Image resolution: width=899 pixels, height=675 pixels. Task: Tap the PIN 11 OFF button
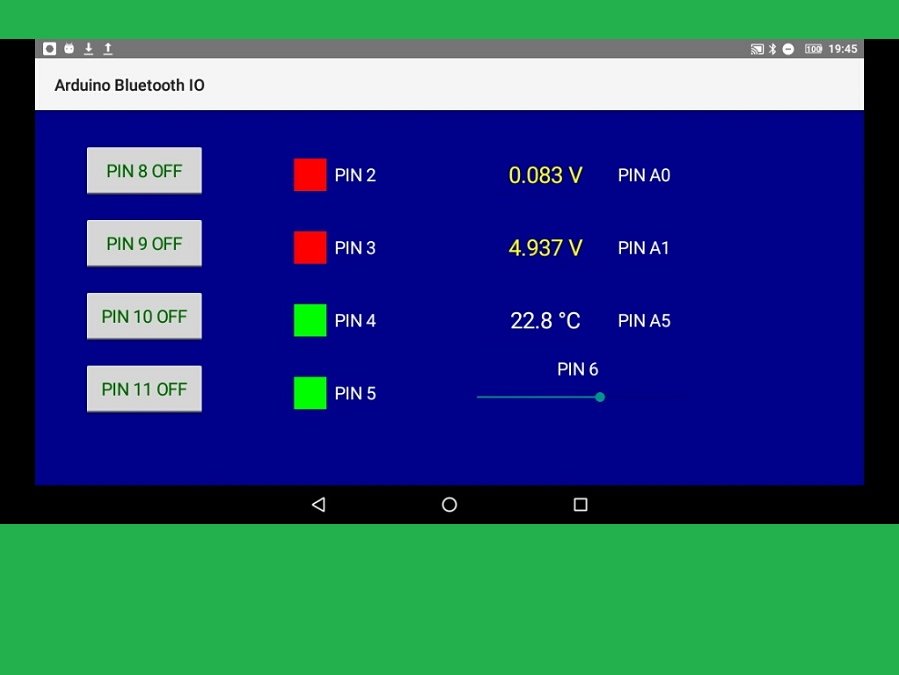(x=144, y=388)
